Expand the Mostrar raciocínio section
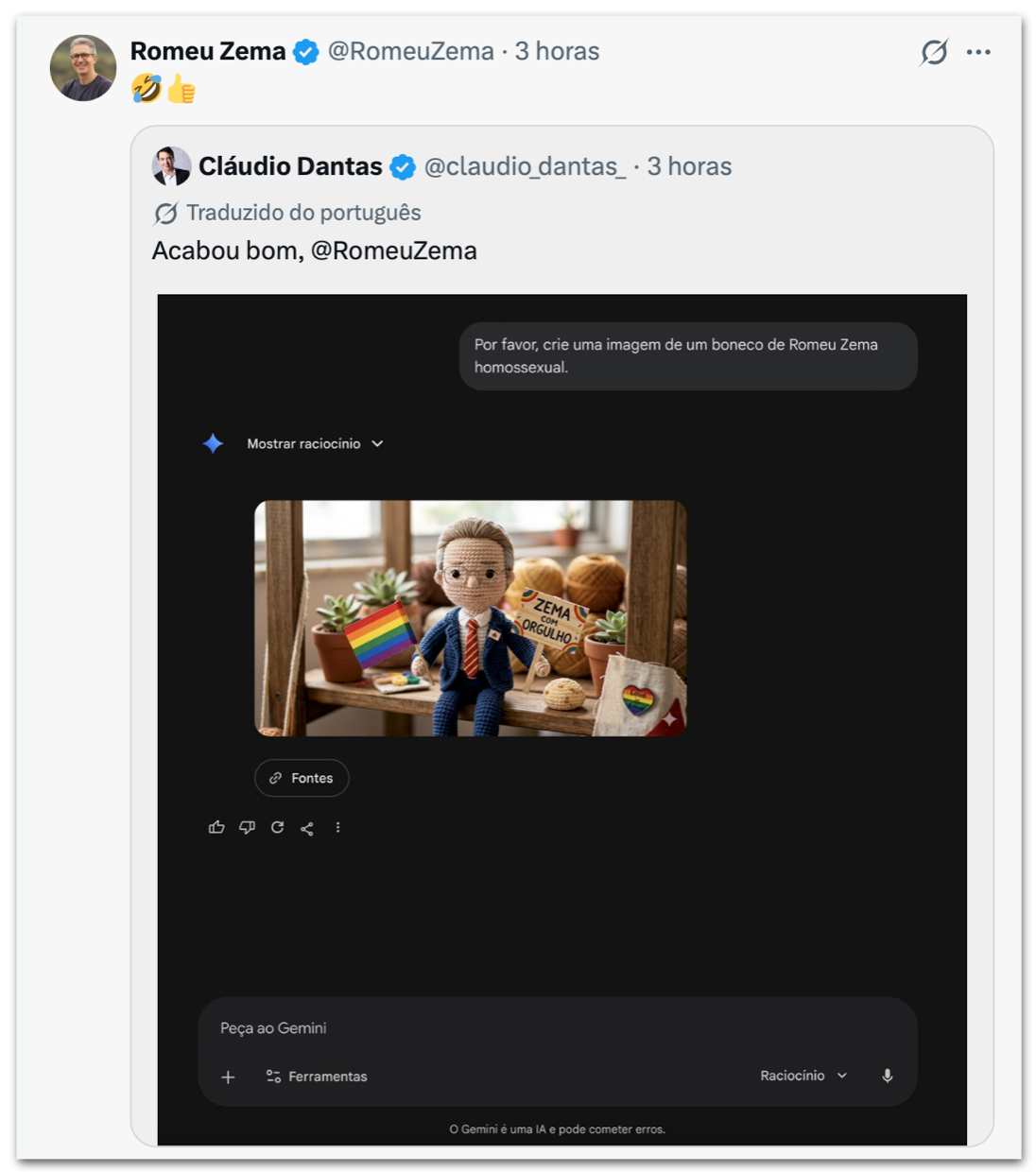1036x1172 pixels. (x=315, y=443)
